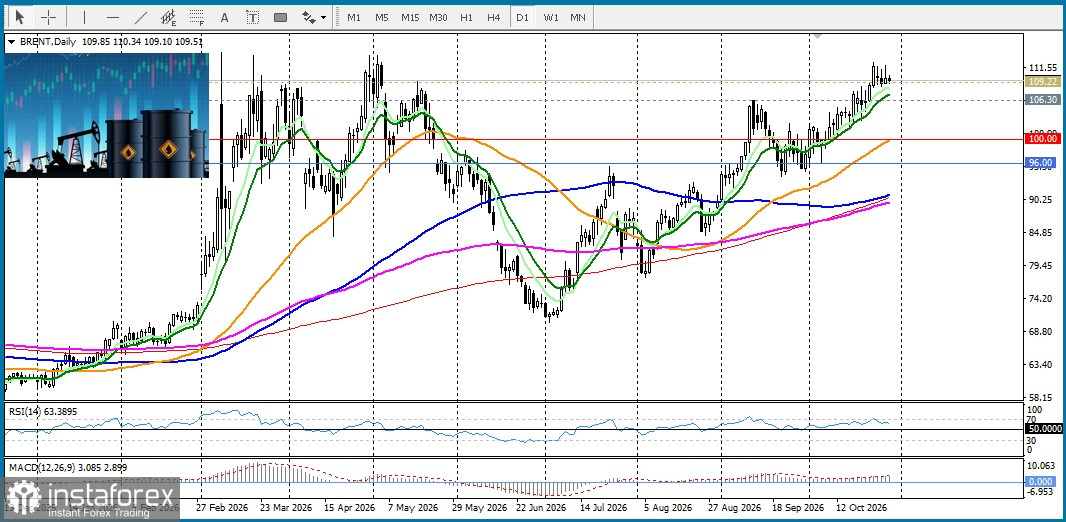Click the 27 Aug 2026 date label
This screenshot has width=1066, height=522.
tap(732, 508)
